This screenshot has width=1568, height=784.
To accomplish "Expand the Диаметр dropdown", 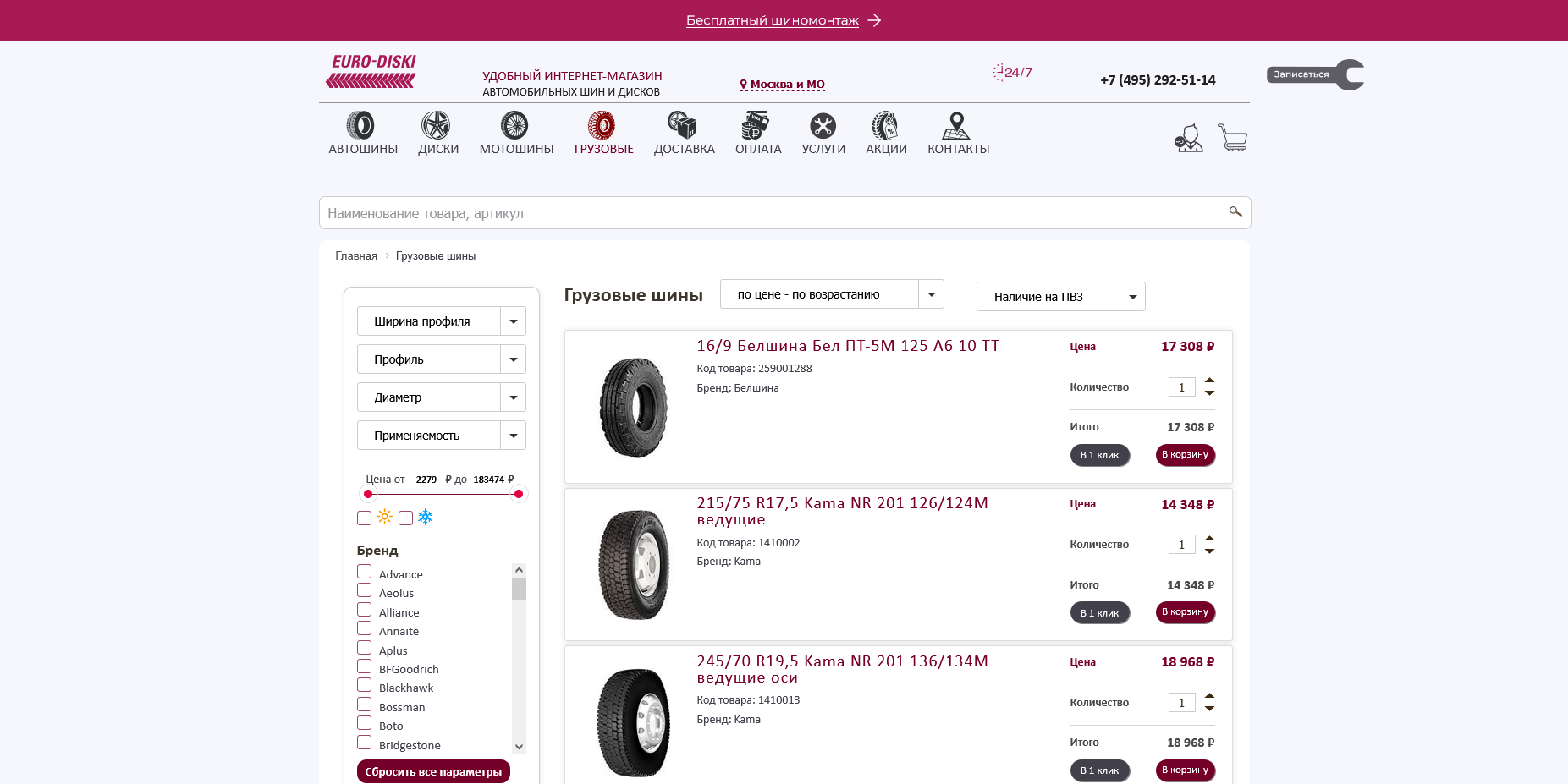I will click(x=442, y=397).
